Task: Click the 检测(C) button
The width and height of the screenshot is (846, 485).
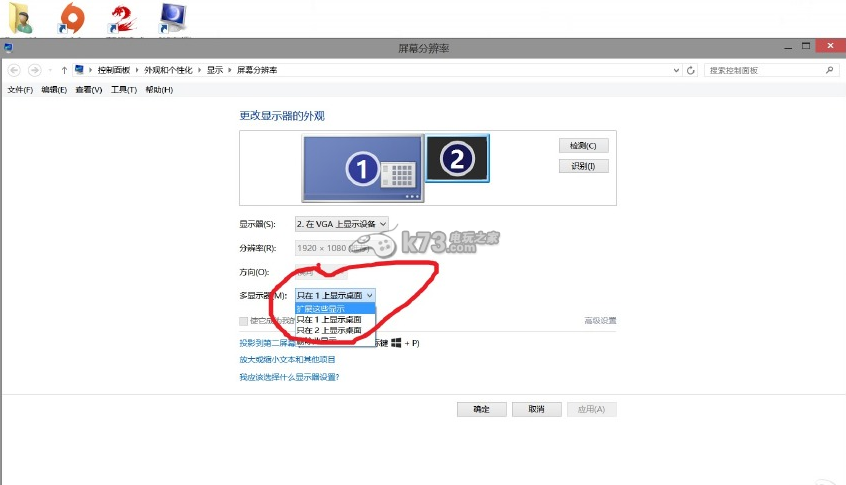Action: tap(583, 146)
